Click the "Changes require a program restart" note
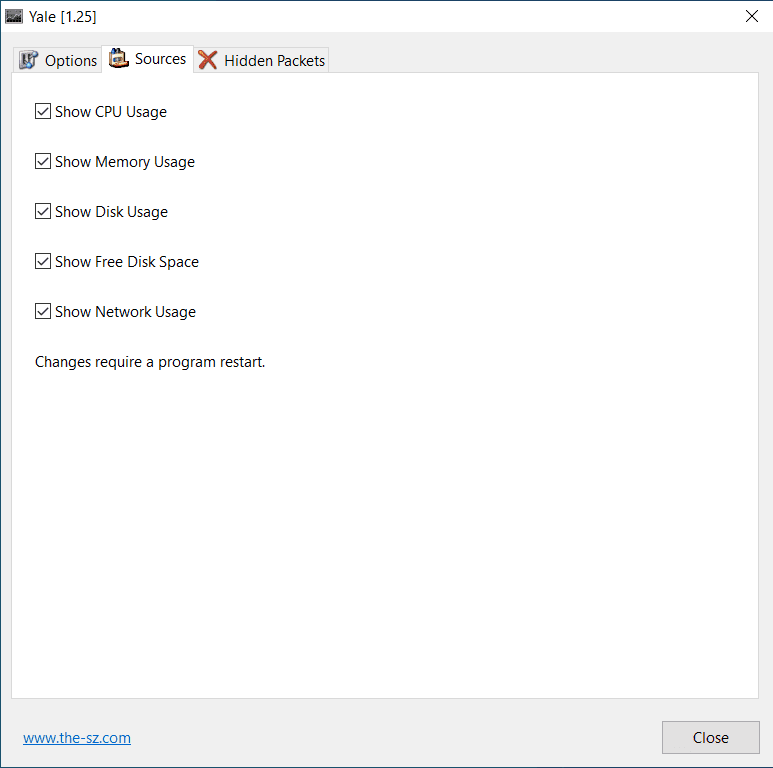Image resolution: width=773 pixels, height=768 pixels. coord(150,362)
